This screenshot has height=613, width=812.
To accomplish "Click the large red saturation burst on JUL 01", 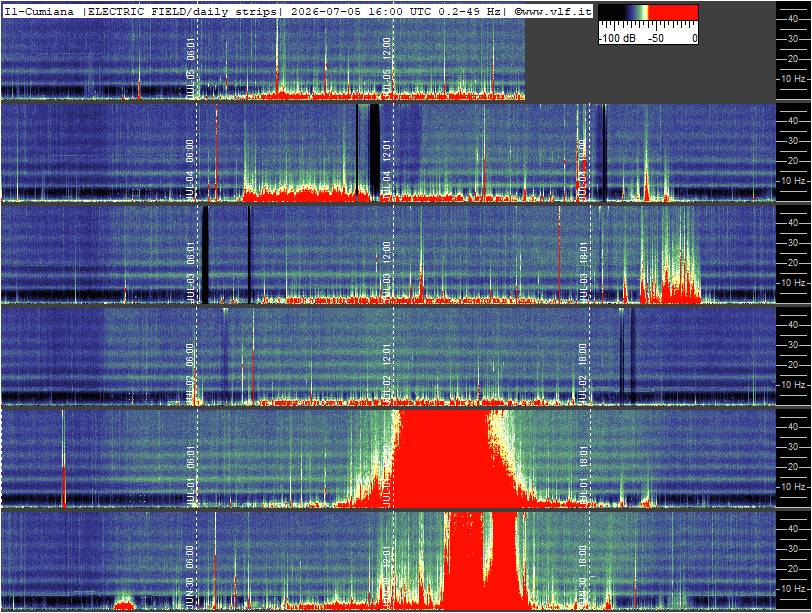I will 444,458.
